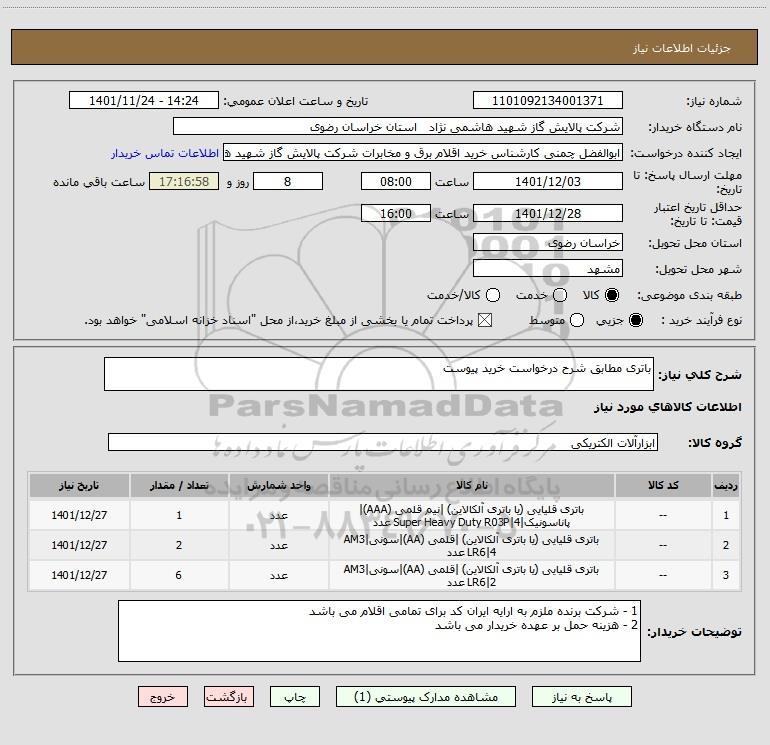770x745 pixels.
Task: Click the 16:00 validity time field
Action: (x=396, y=214)
